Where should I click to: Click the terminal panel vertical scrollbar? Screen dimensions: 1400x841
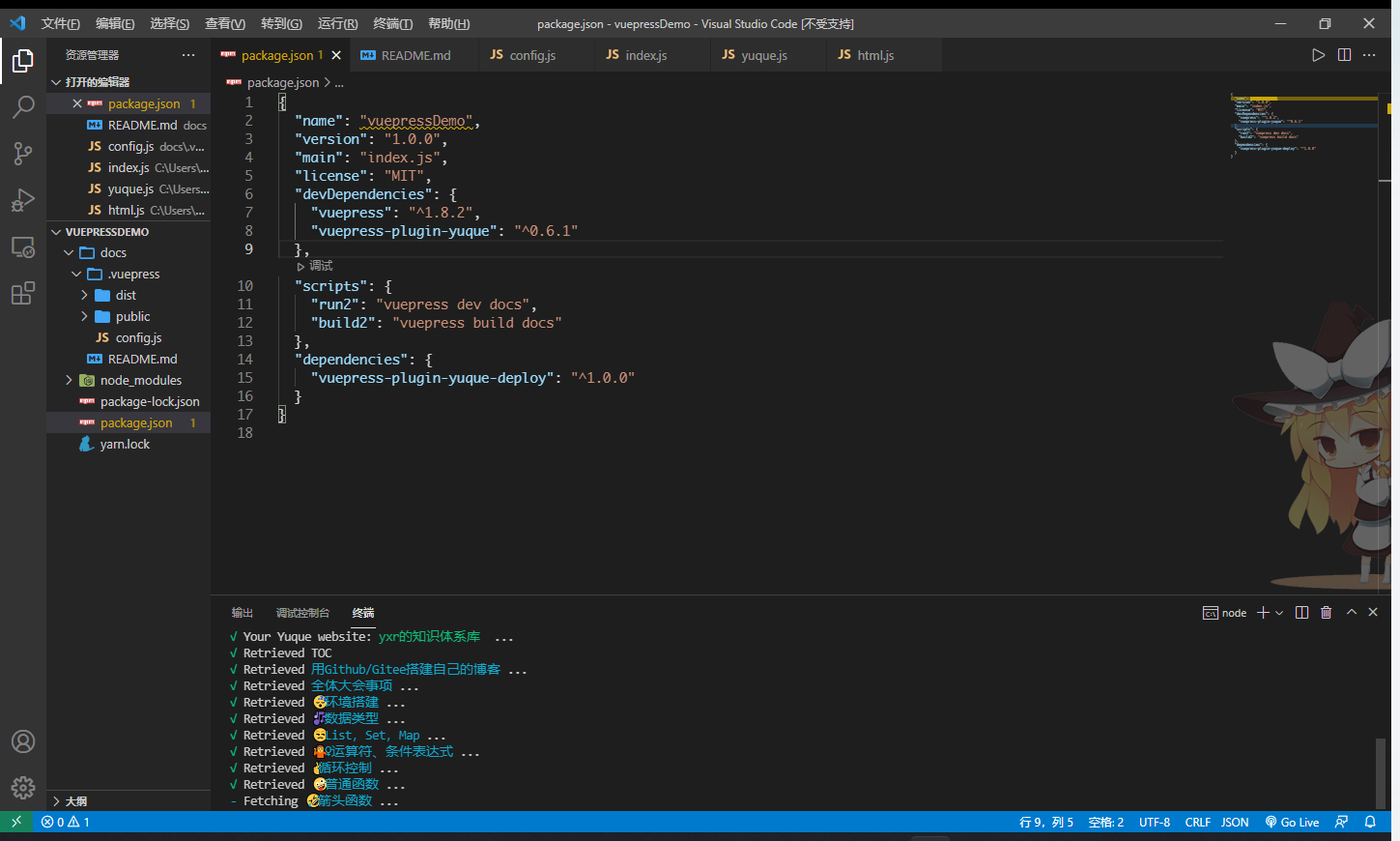[x=1381, y=771]
